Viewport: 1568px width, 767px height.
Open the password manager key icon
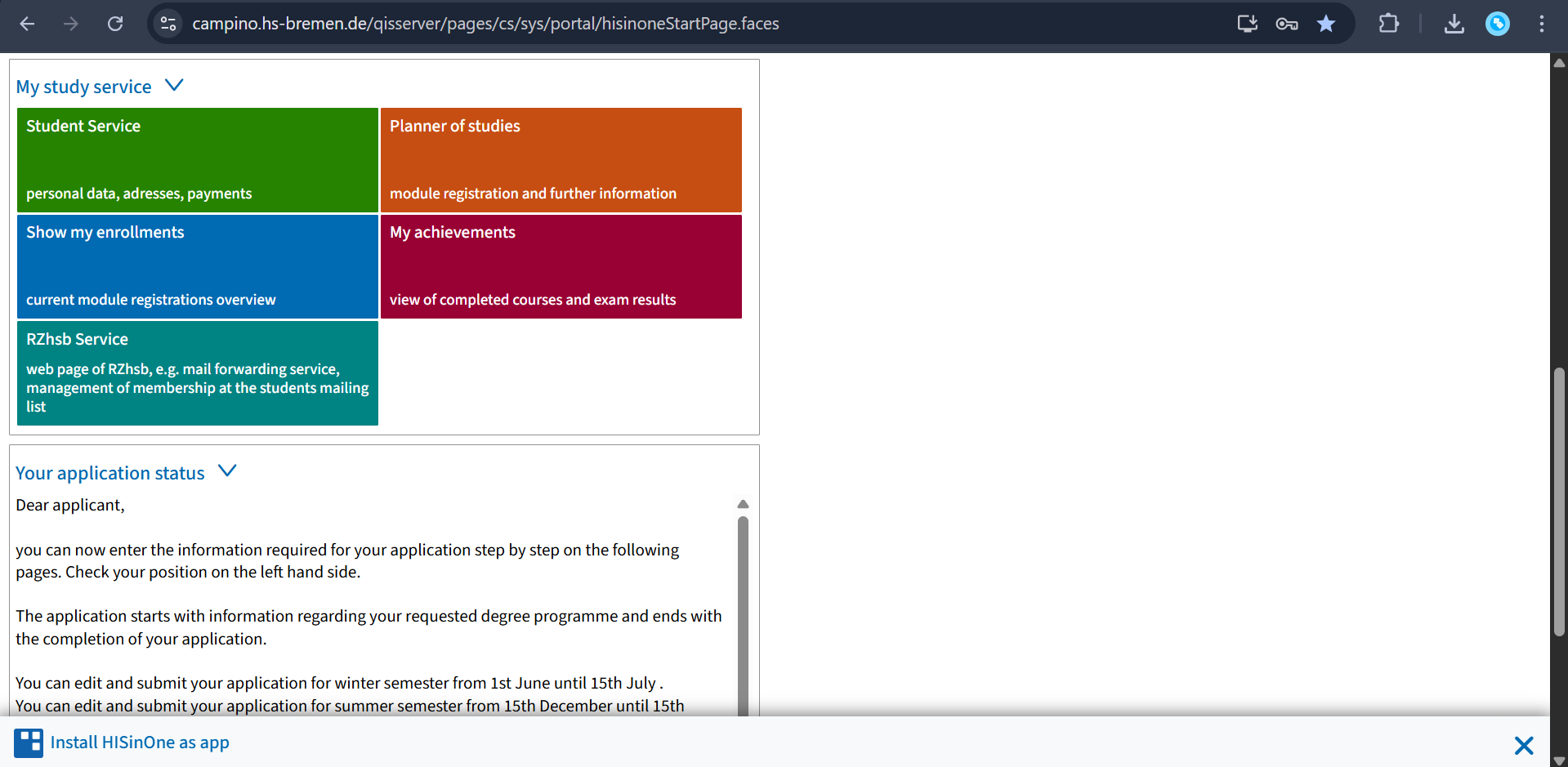(1287, 24)
